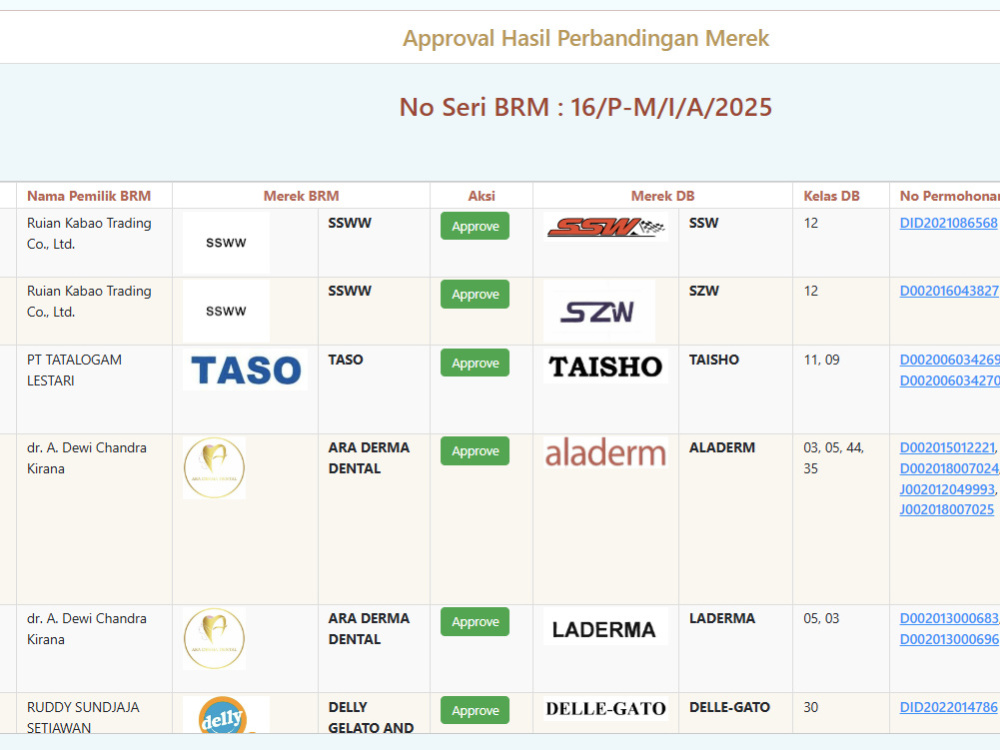Click the delly orange circle logo
This screenshot has height=750, width=1000.
click(226, 715)
